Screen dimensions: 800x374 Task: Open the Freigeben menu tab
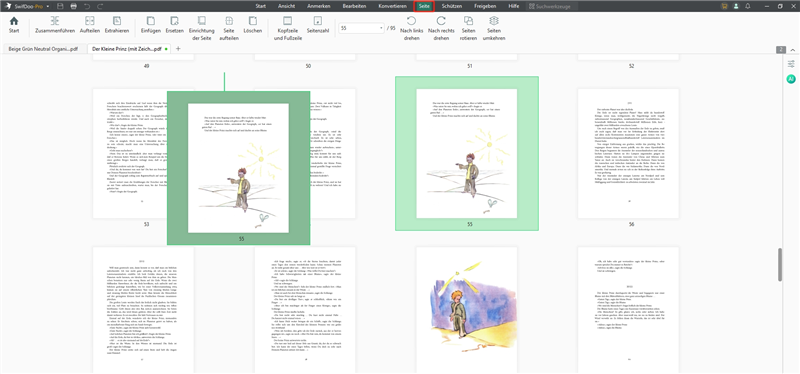pos(485,6)
